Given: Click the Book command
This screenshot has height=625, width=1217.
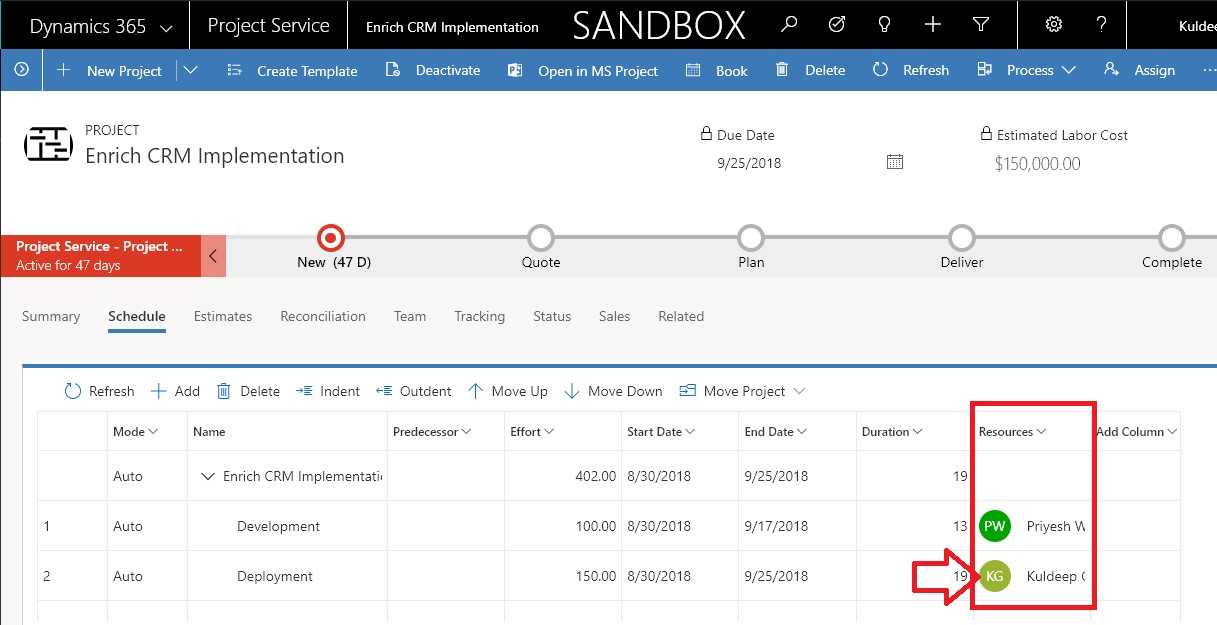Looking at the screenshot, I should pos(717,70).
